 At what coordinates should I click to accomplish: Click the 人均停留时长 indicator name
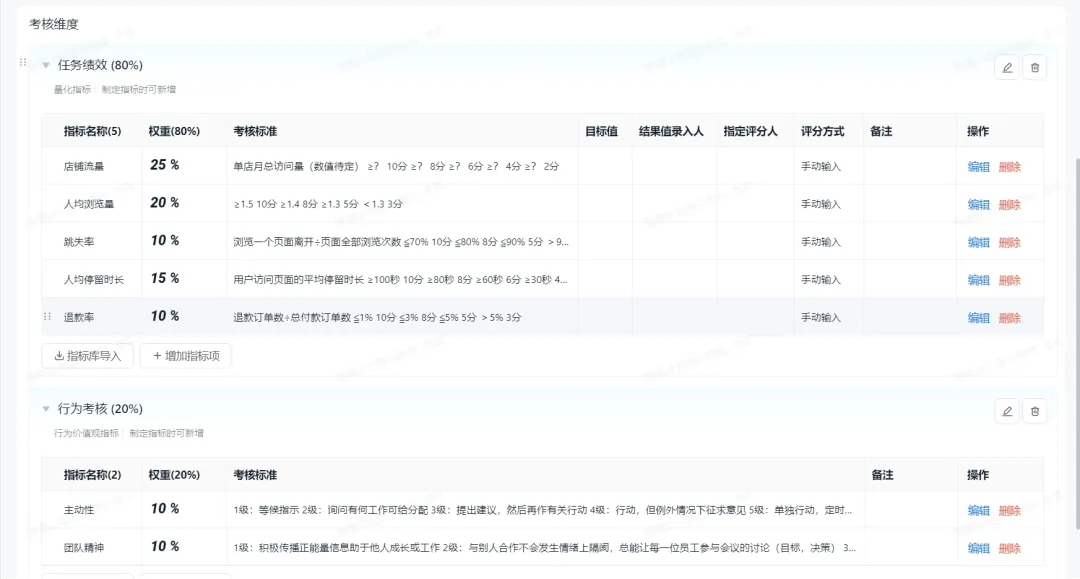pos(94,280)
